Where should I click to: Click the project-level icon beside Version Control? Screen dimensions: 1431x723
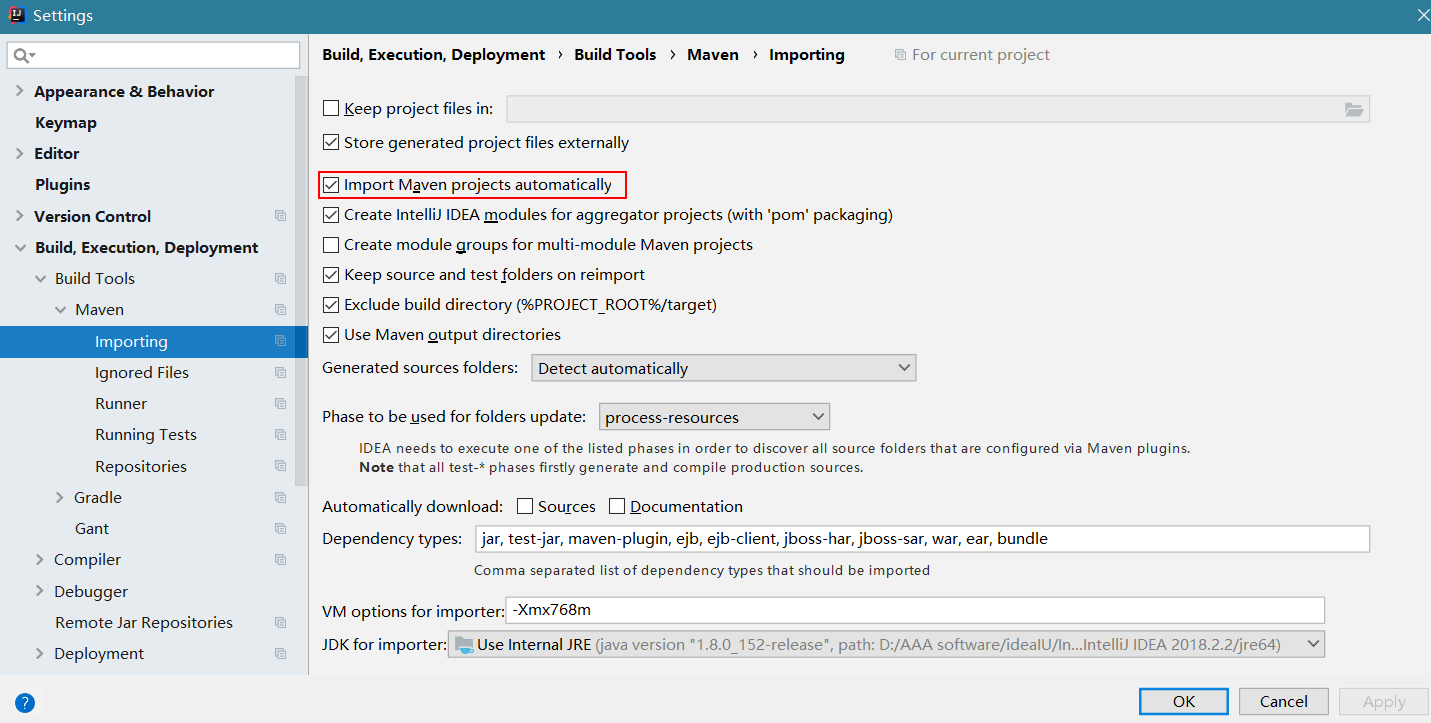280,216
